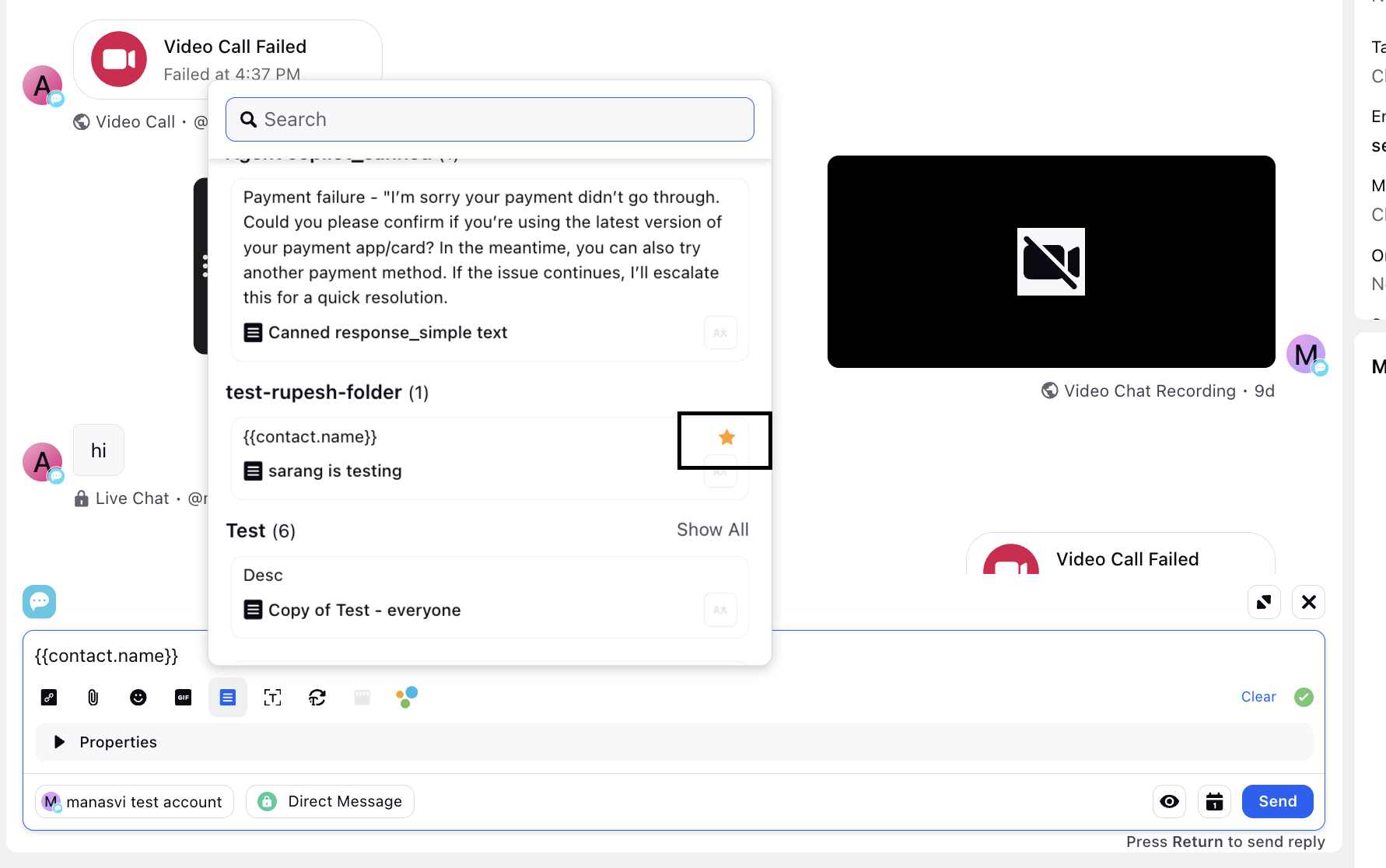Click Show All for the Test folder

coord(712,530)
